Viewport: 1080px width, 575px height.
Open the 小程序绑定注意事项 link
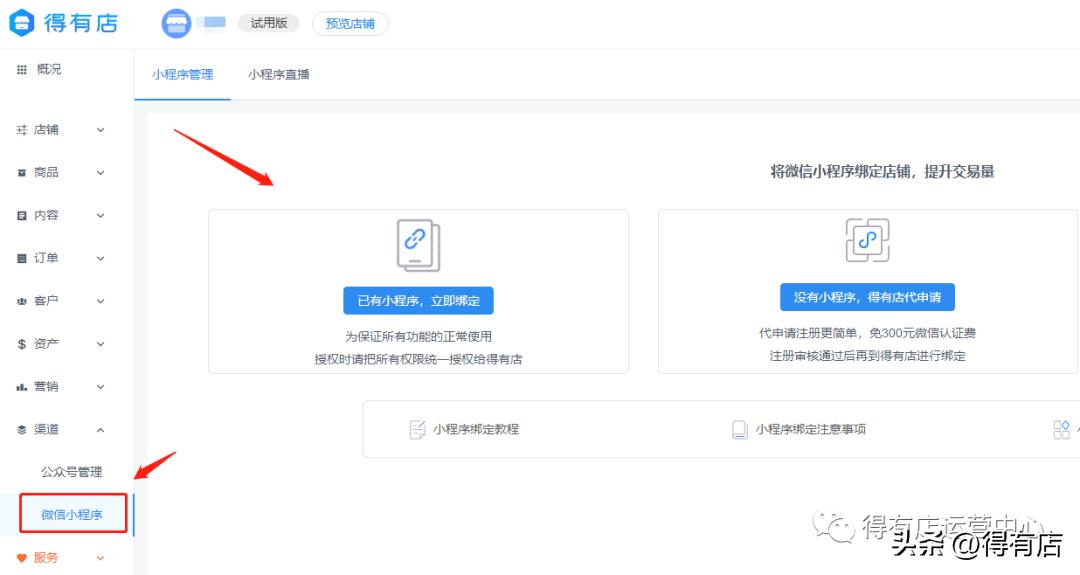point(811,430)
